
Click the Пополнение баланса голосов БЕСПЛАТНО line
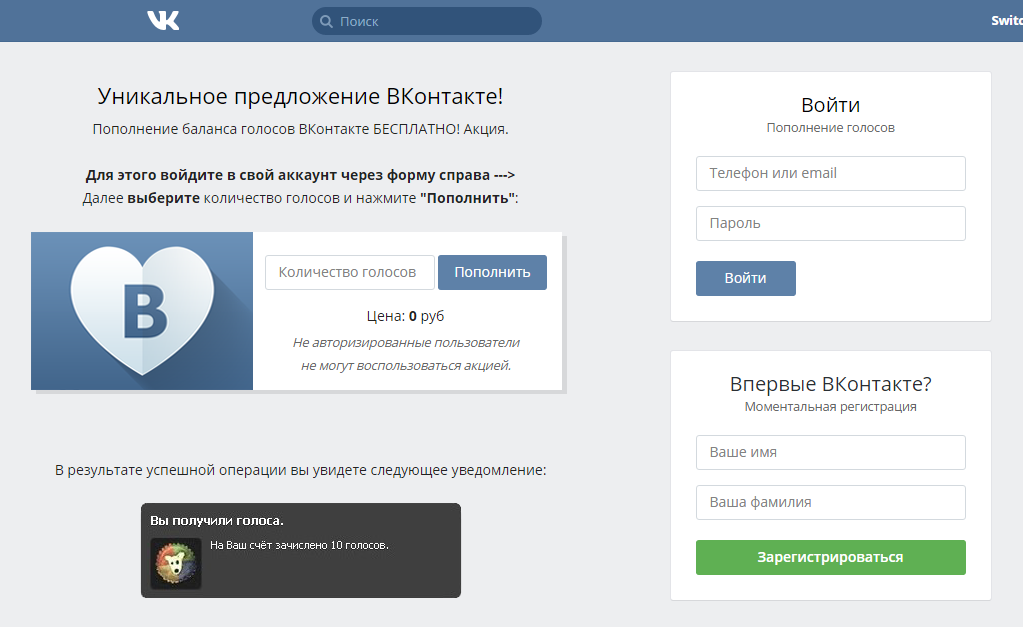point(300,129)
